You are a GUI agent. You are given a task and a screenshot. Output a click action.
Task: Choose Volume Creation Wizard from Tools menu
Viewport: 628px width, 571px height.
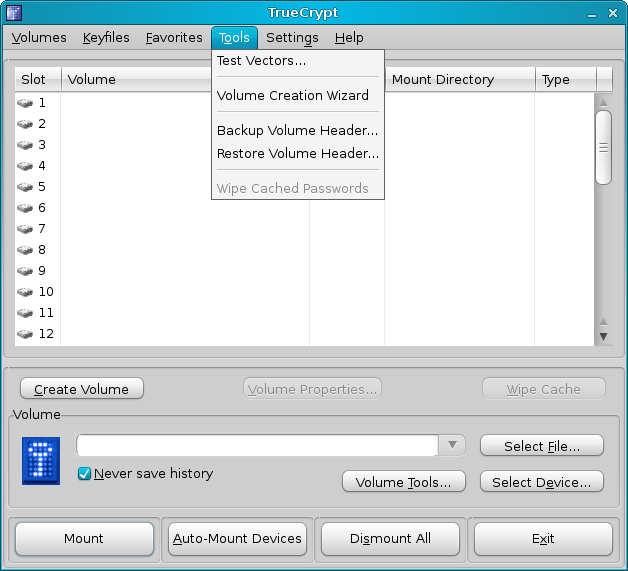tap(293, 96)
